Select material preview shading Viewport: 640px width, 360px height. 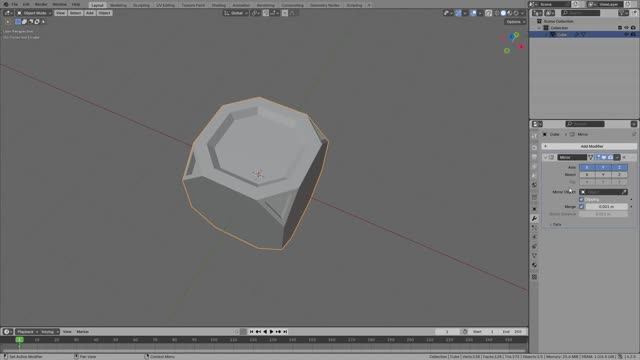[x=510, y=13]
